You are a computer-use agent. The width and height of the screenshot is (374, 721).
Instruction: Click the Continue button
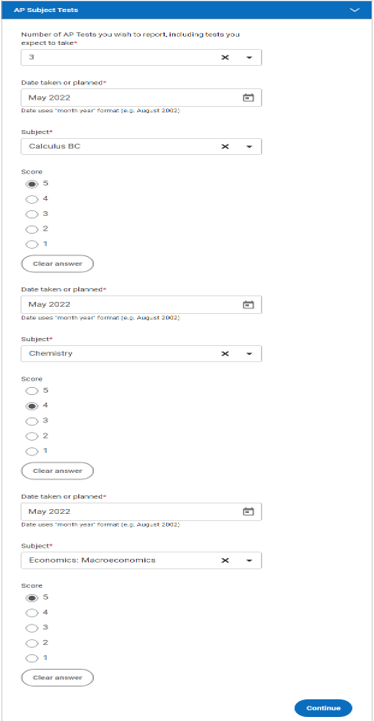323,708
